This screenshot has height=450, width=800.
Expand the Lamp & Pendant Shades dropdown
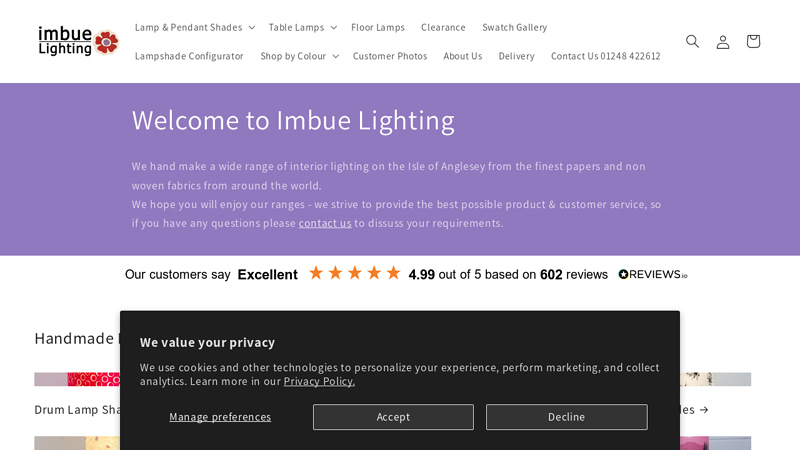click(194, 27)
